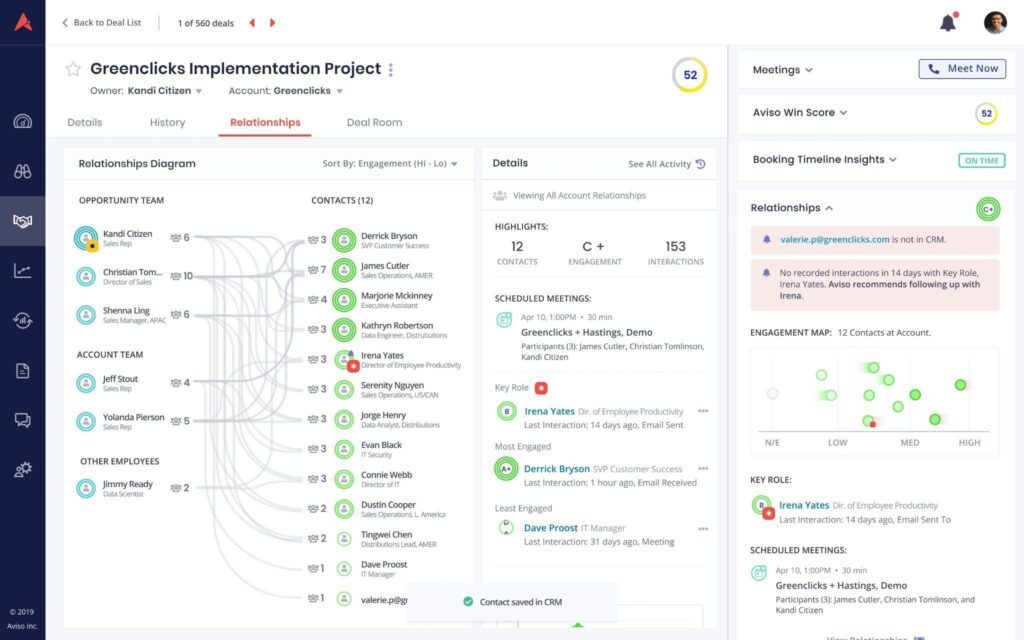Screen dimensions: 1024x640
Task: Open the Deal Room tab
Action: (374, 123)
